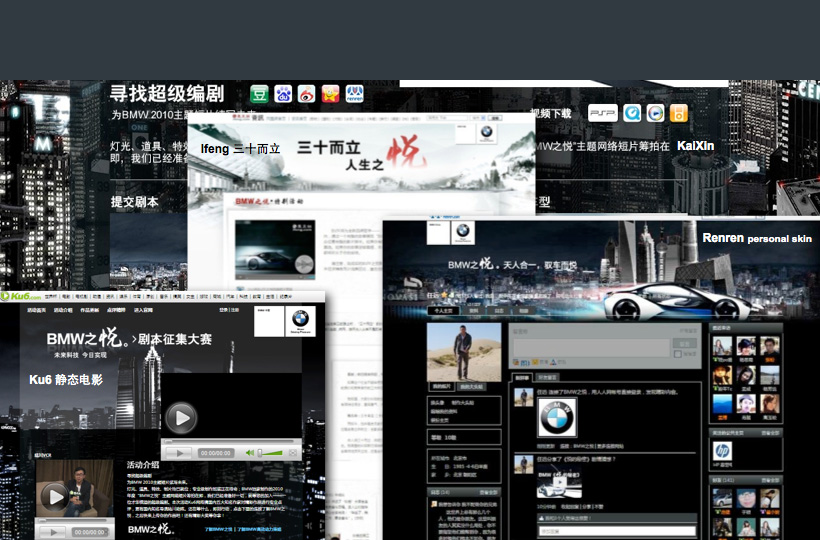Share via the Renren icon in header
Screen dimensions: 820x540
(355, 94)
